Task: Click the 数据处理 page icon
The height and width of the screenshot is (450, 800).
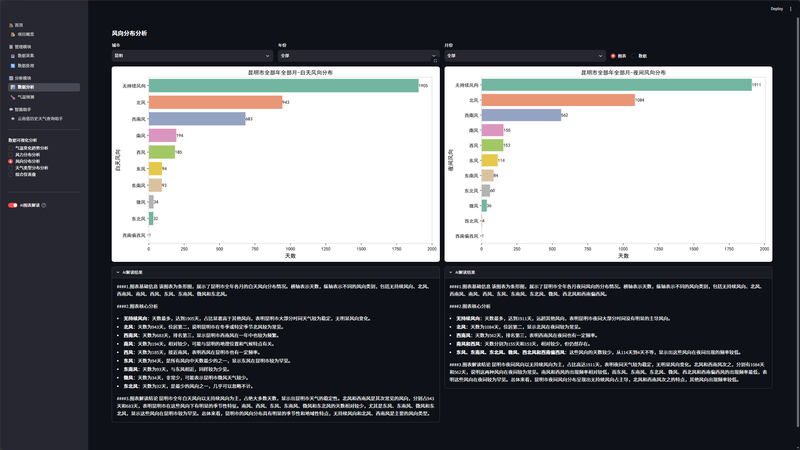Action: [x=13, y=66]
